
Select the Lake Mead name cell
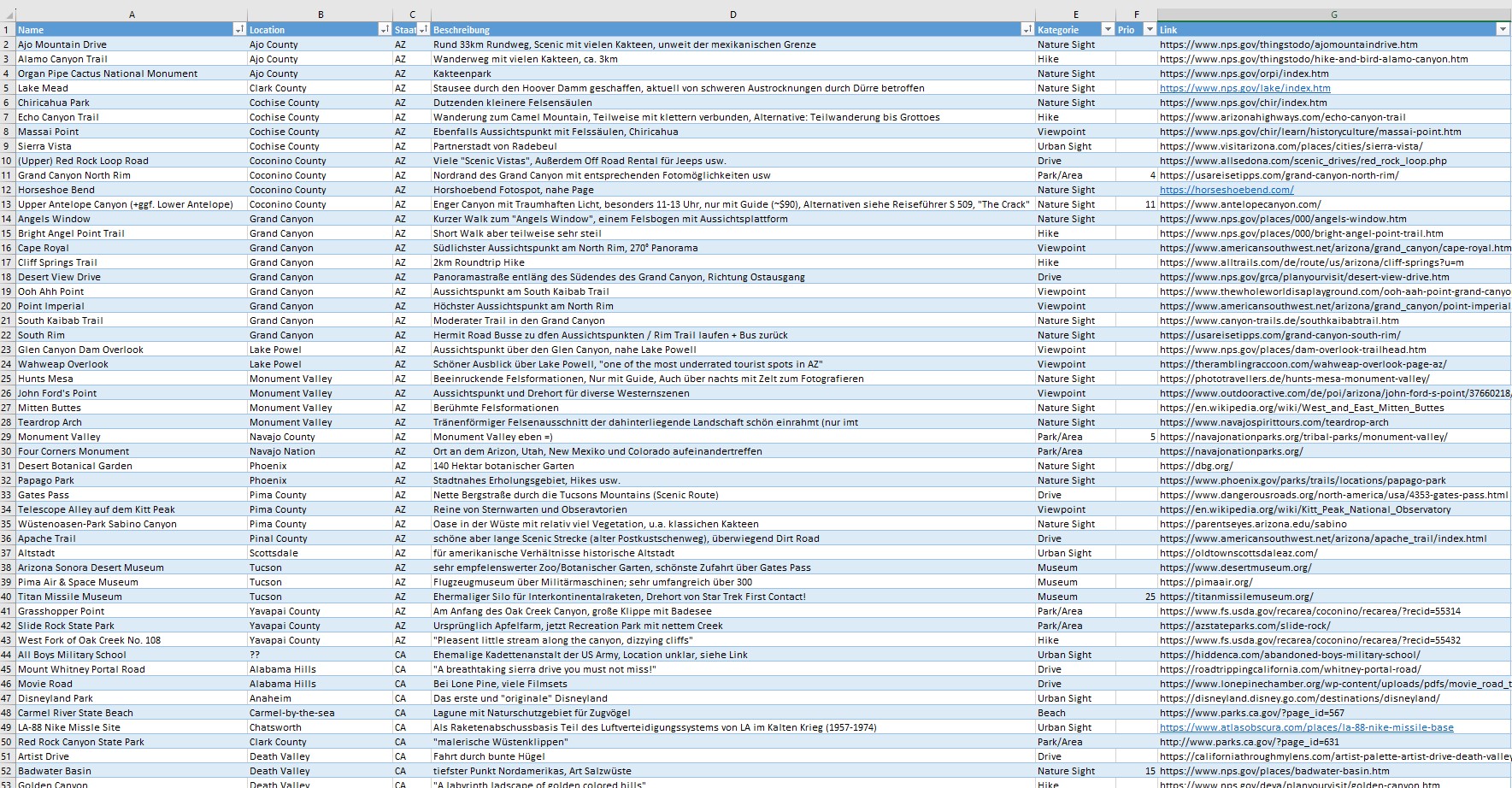pyautogui.click(x=132, y=88)
